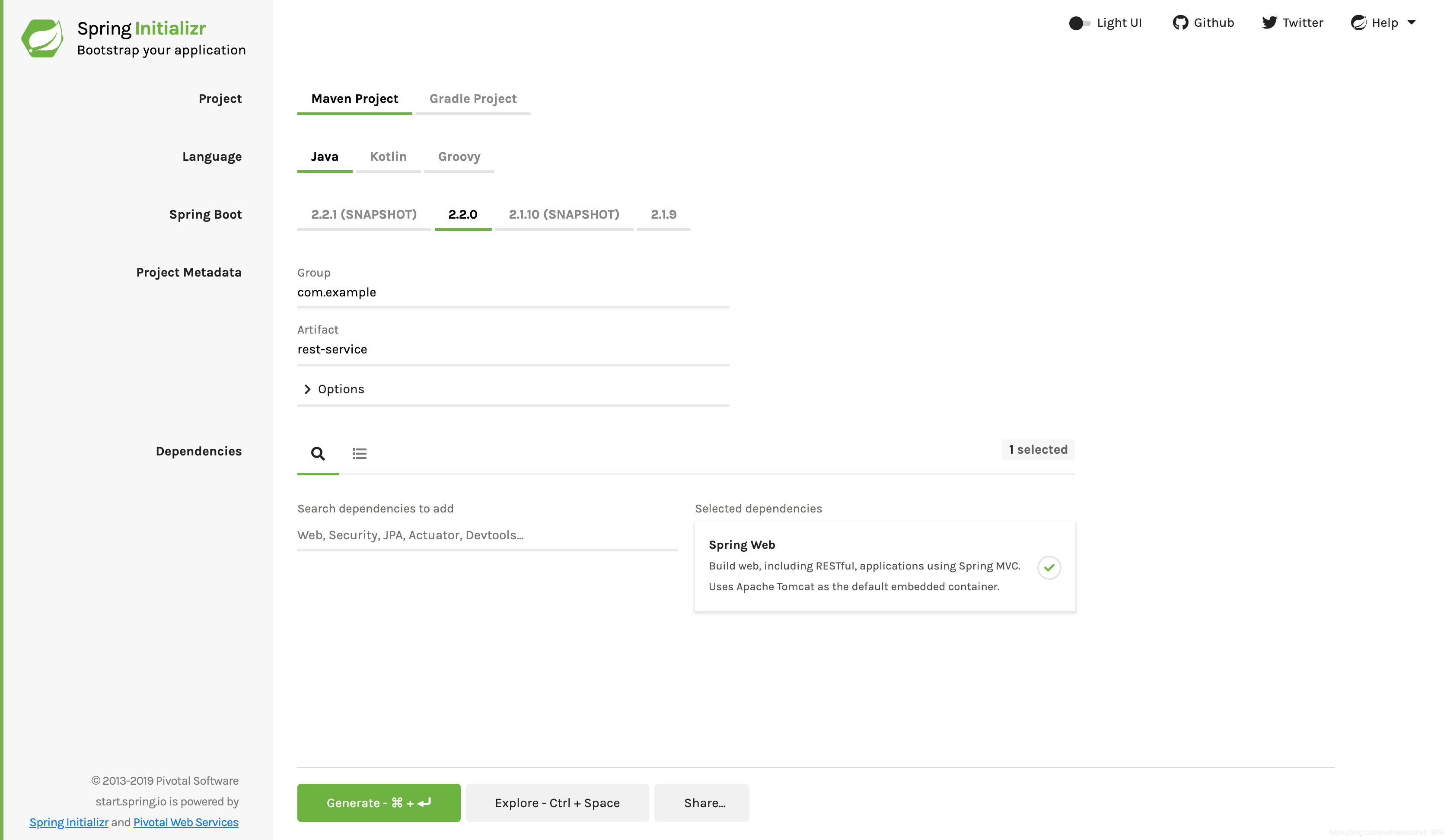Select Kotlin language option

(x=388, y=156)
